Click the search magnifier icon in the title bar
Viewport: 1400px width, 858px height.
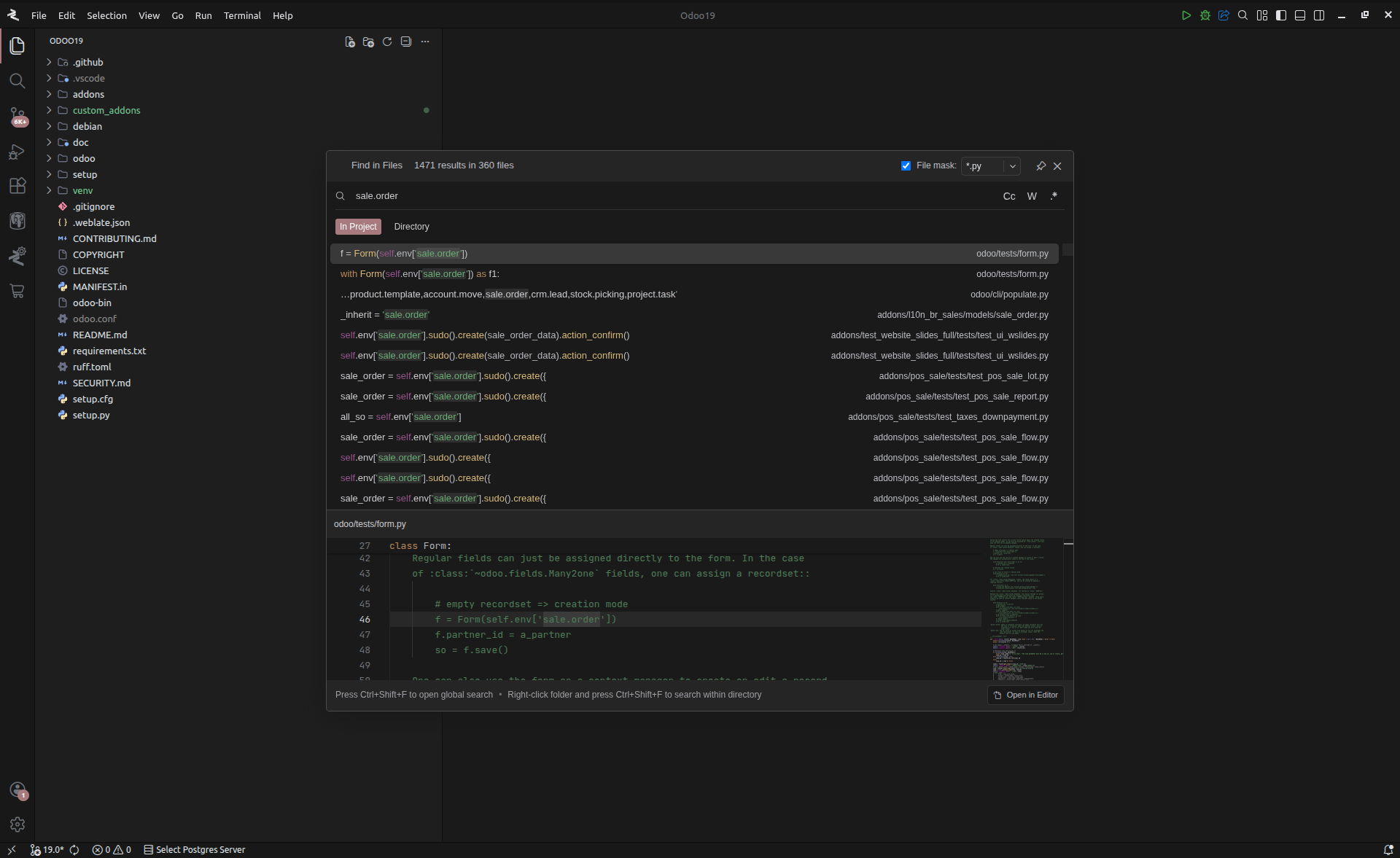(1243, 15)
